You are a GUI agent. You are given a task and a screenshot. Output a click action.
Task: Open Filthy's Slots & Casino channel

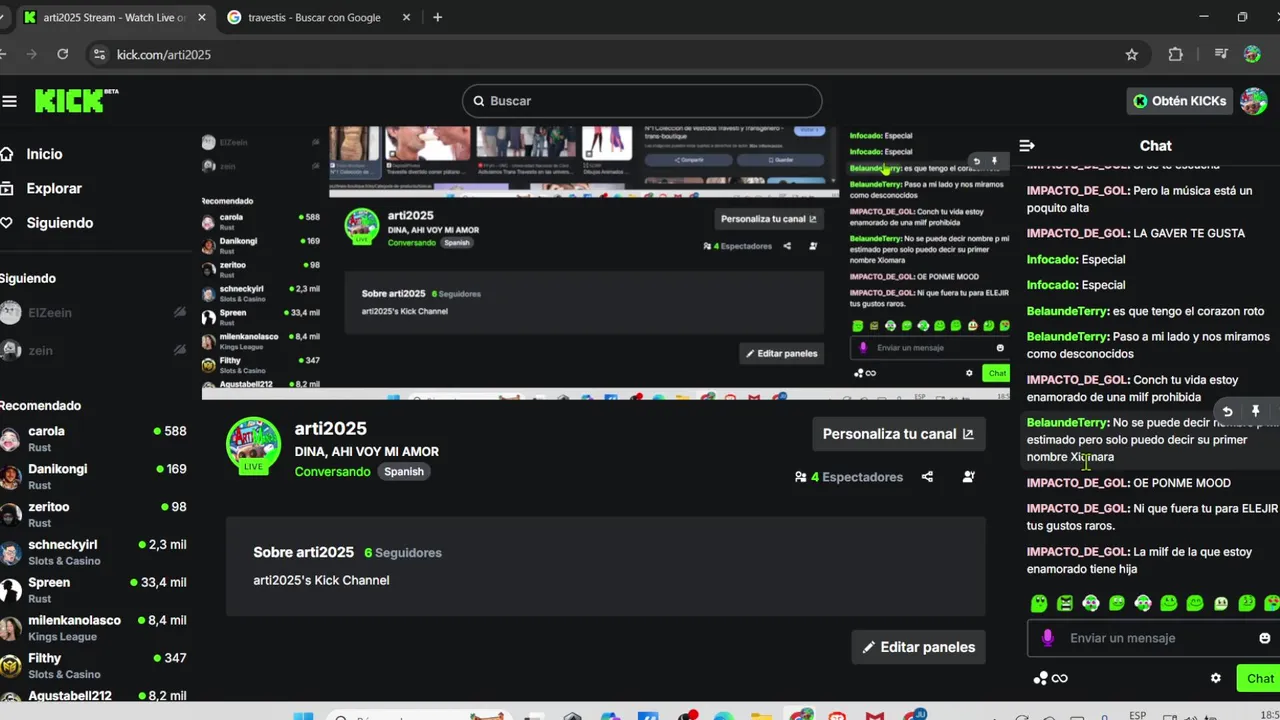tap(94, 666)
